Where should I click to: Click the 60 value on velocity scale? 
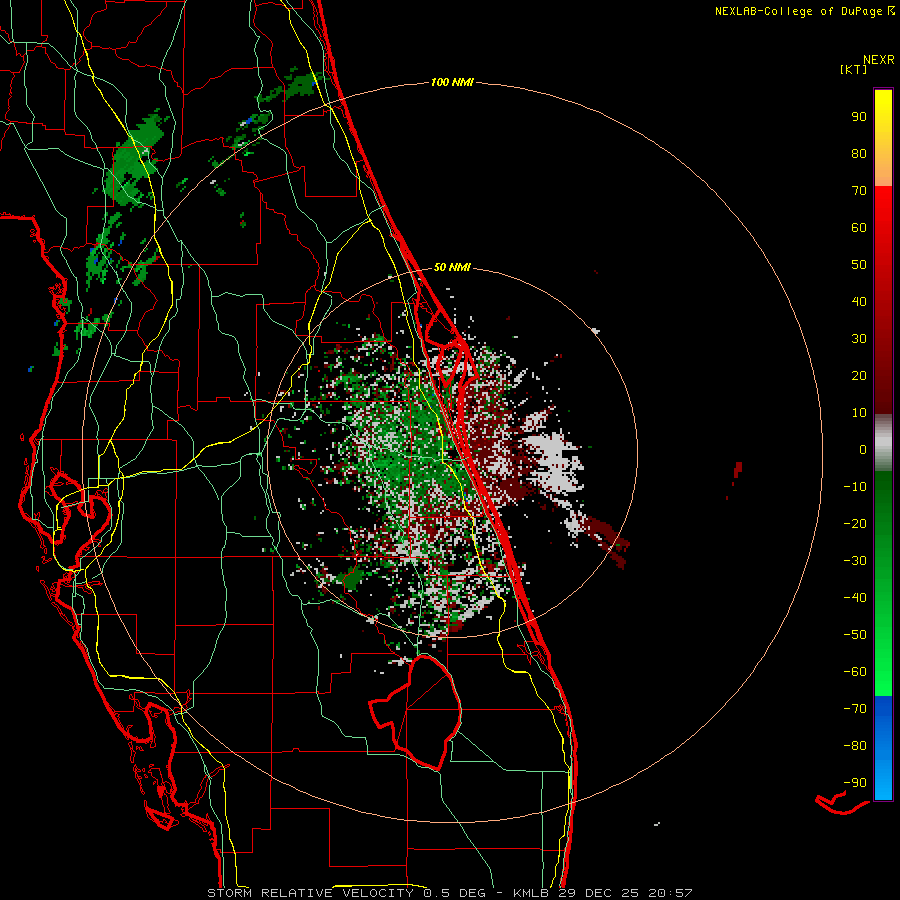[859, 228]
